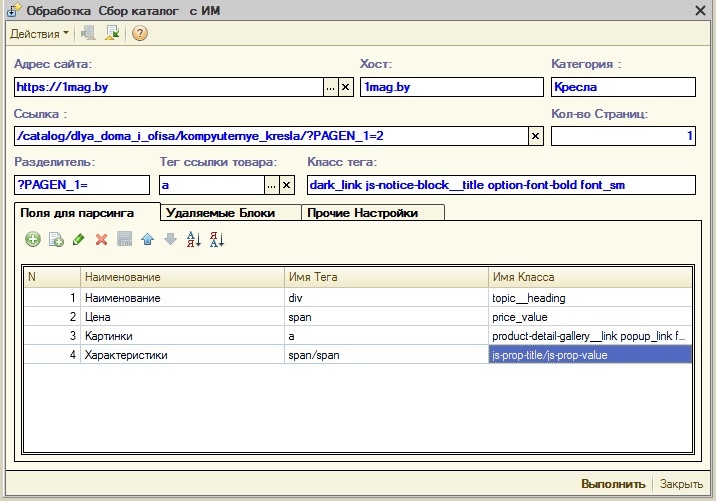The image size is (716, 501).
Task: Open selection with Тег ссылки товара ellipsis button
Action: coord(272,185)
